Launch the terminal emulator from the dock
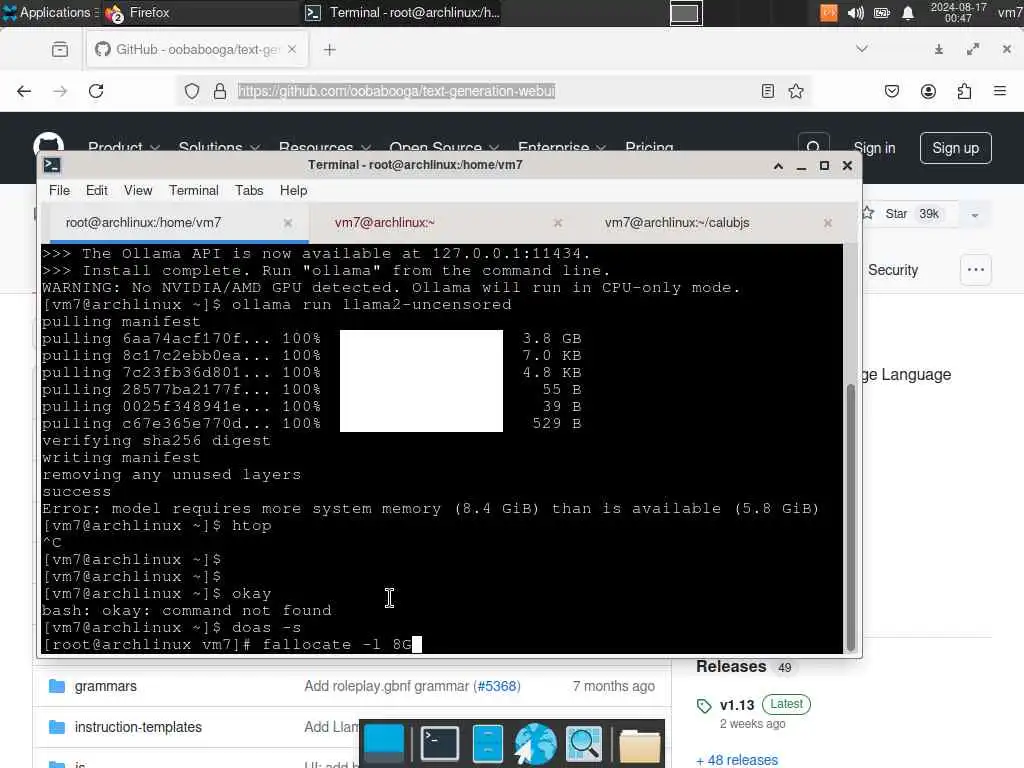1024x768 pixels. click(x=440, y=744)
